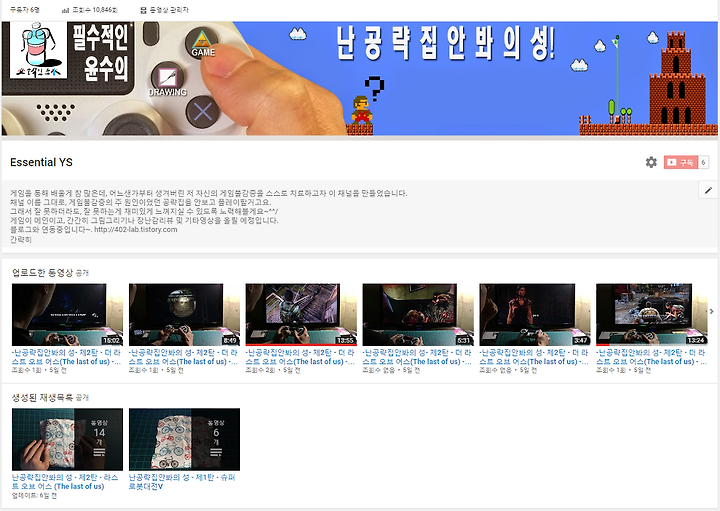This screenshot has width=720, height=511.
Task: Click title link under the 5:31 video
Action: click(417, 357)
